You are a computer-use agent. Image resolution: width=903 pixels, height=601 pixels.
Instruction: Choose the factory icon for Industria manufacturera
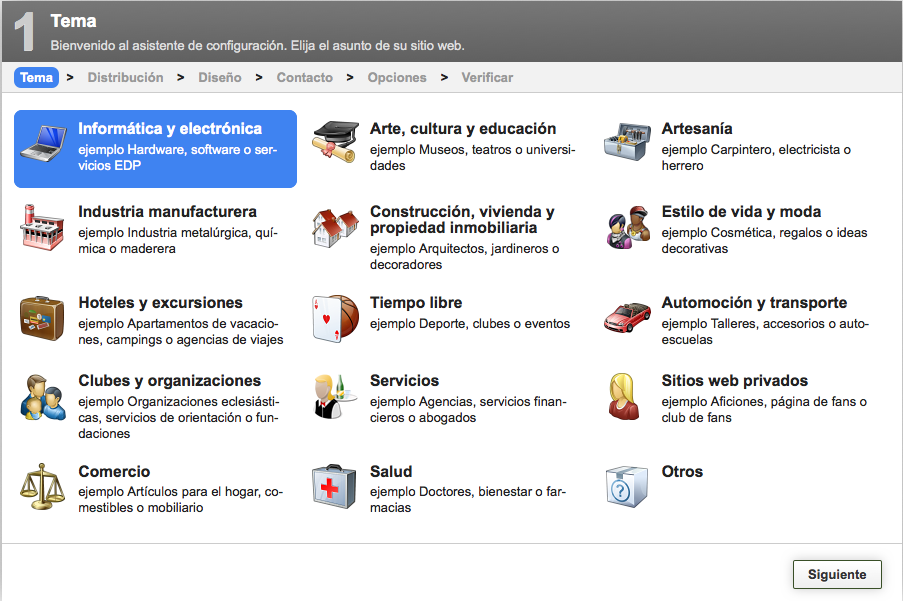click(x=43, y=228)
